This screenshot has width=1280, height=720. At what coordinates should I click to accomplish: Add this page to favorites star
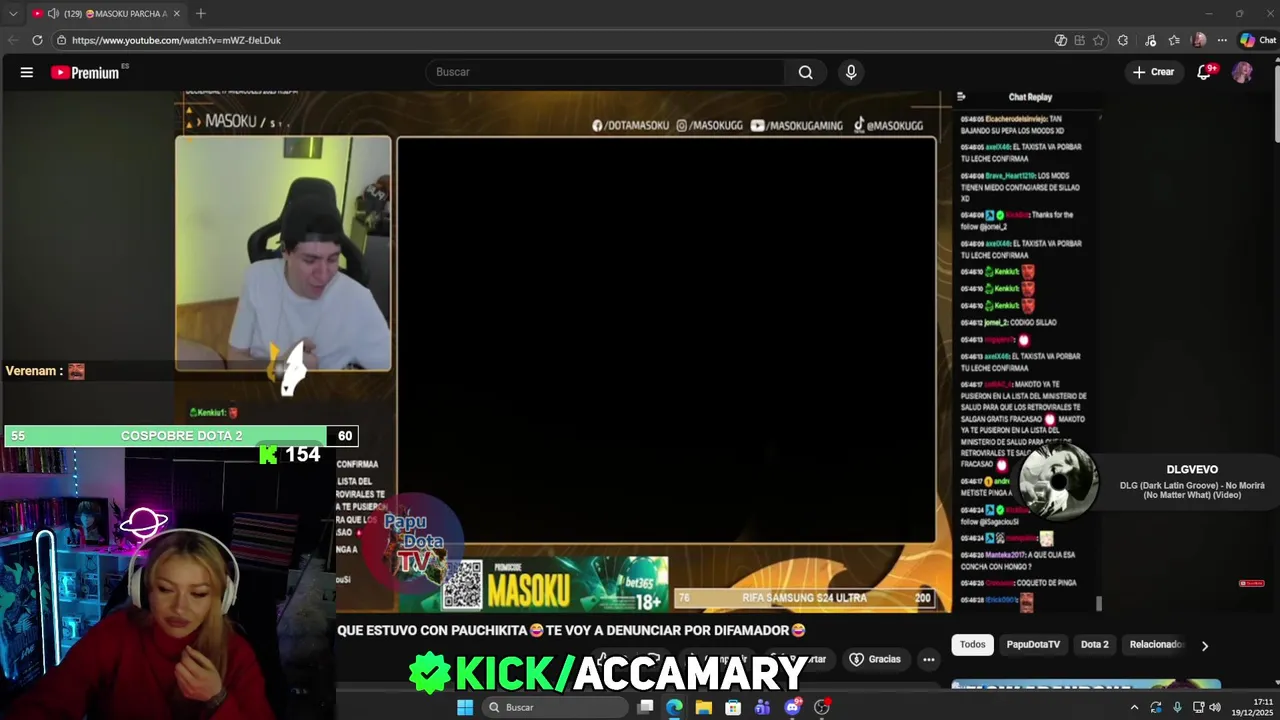[1098, 40]
